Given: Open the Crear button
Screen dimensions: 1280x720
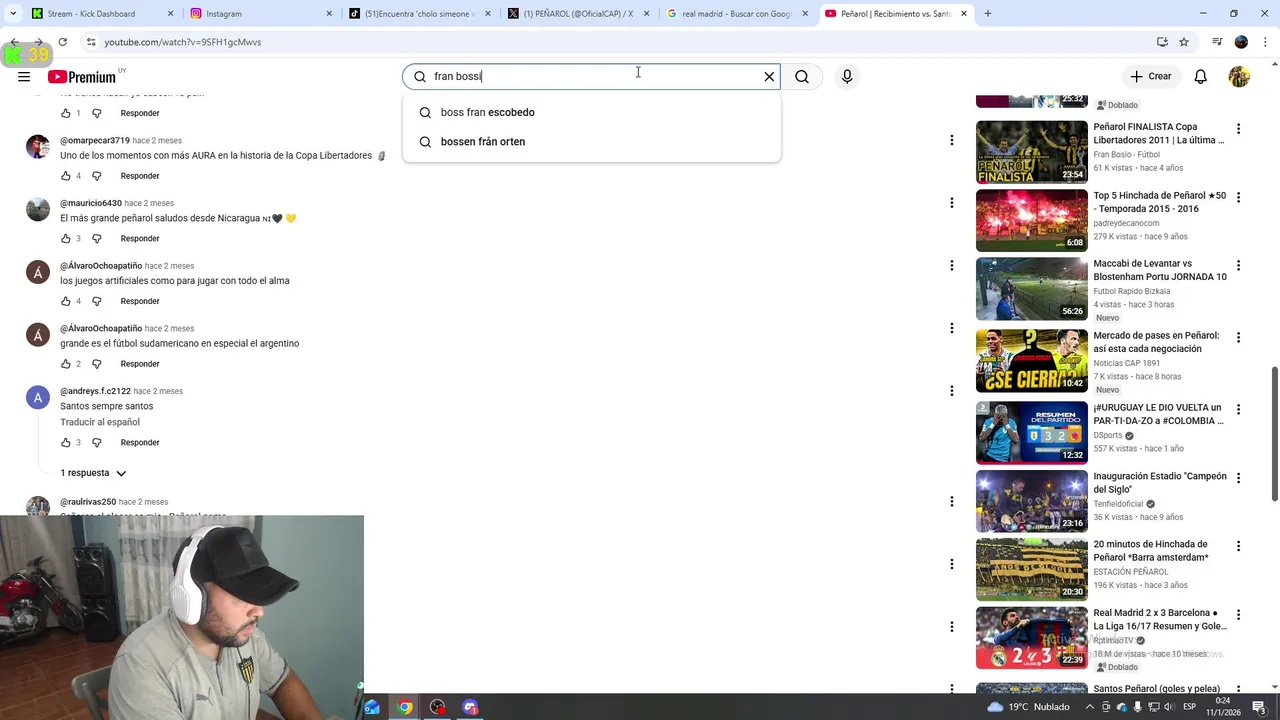Looking at the screenshot, I should (1150, 77).
